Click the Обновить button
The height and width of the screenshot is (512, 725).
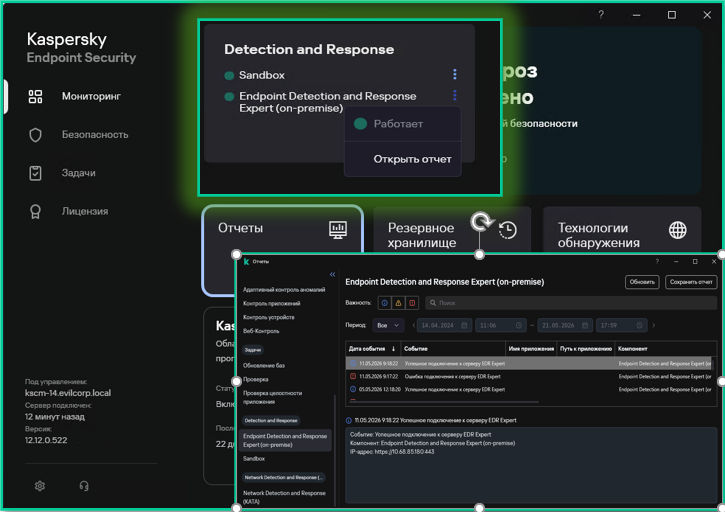tap(642, 282)
